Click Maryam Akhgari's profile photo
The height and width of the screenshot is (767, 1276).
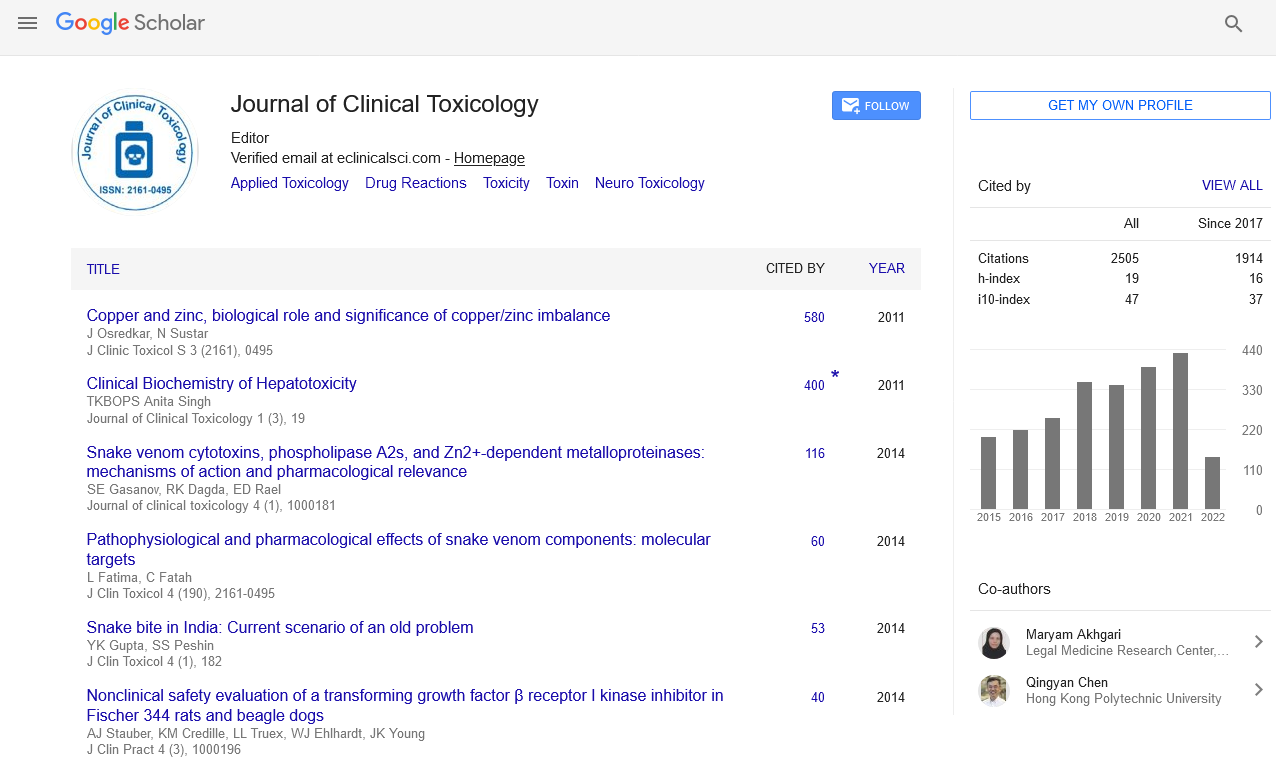tap(994, 642)
